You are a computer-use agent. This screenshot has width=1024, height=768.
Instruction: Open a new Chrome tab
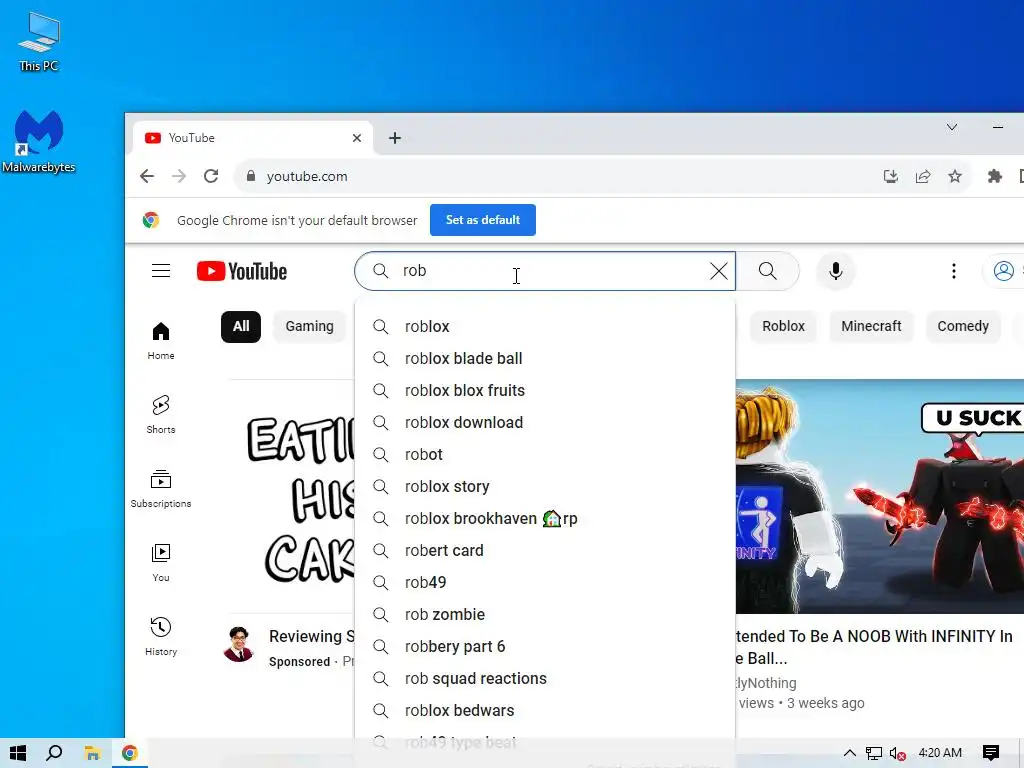click(394, 138)
